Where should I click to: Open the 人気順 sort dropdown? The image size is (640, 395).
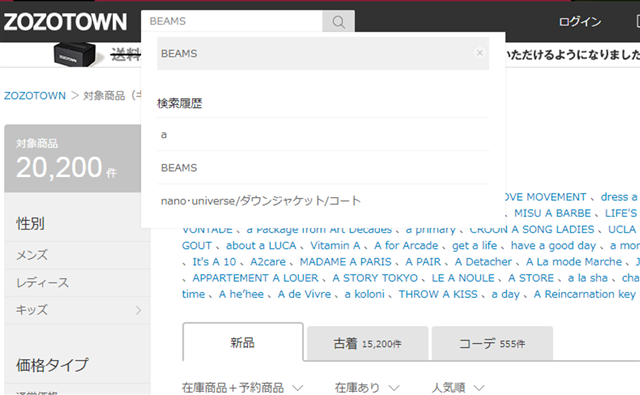[458, 387]
